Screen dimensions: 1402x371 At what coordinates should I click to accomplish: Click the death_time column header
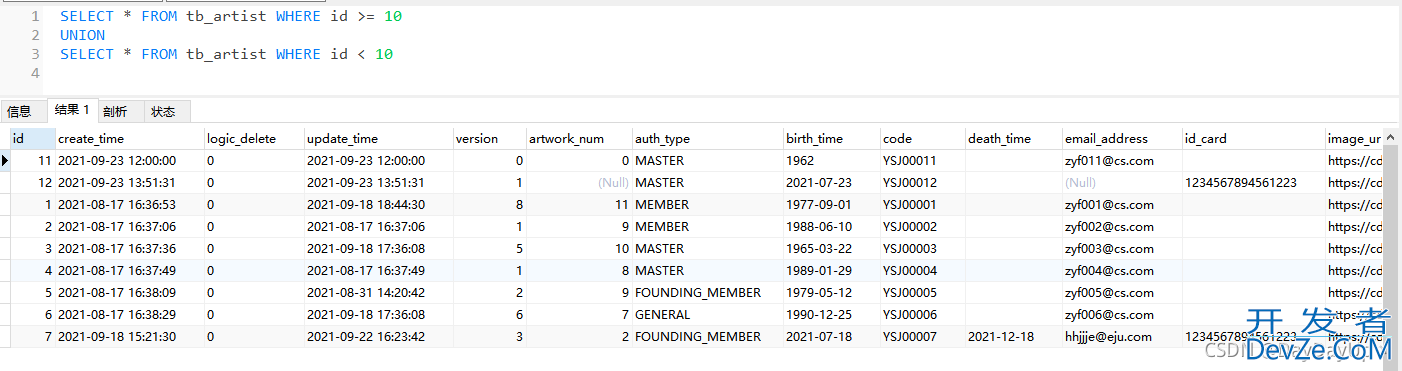click(1013, 138)
